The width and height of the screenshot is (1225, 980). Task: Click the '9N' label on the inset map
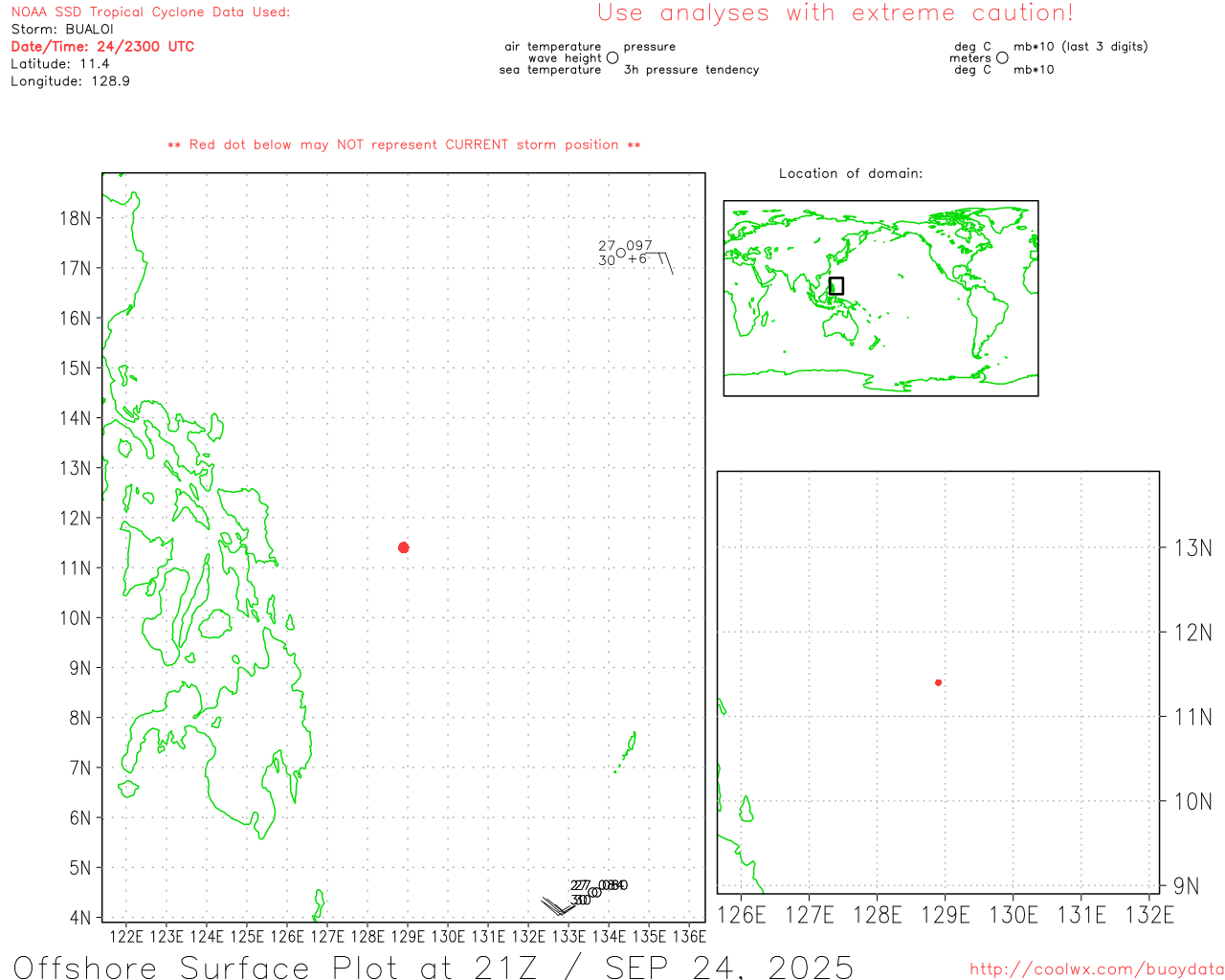[x=1187, y=886]
